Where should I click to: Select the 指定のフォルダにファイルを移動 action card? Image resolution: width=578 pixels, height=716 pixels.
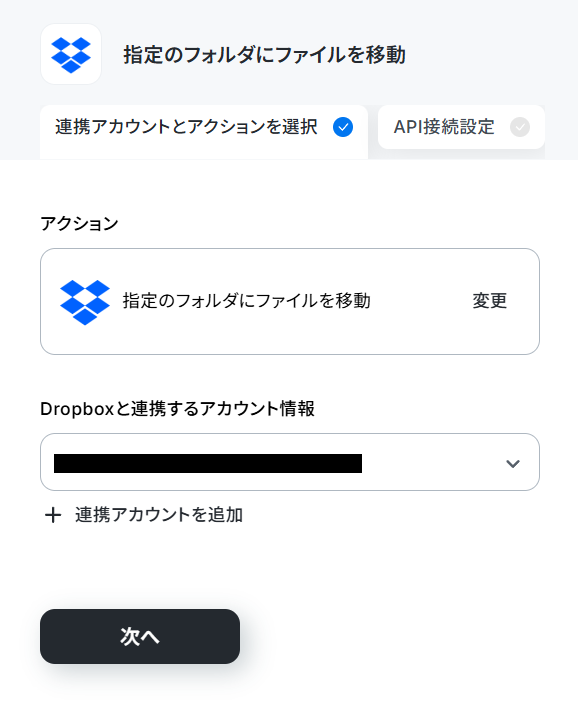(x=290, y=301)
